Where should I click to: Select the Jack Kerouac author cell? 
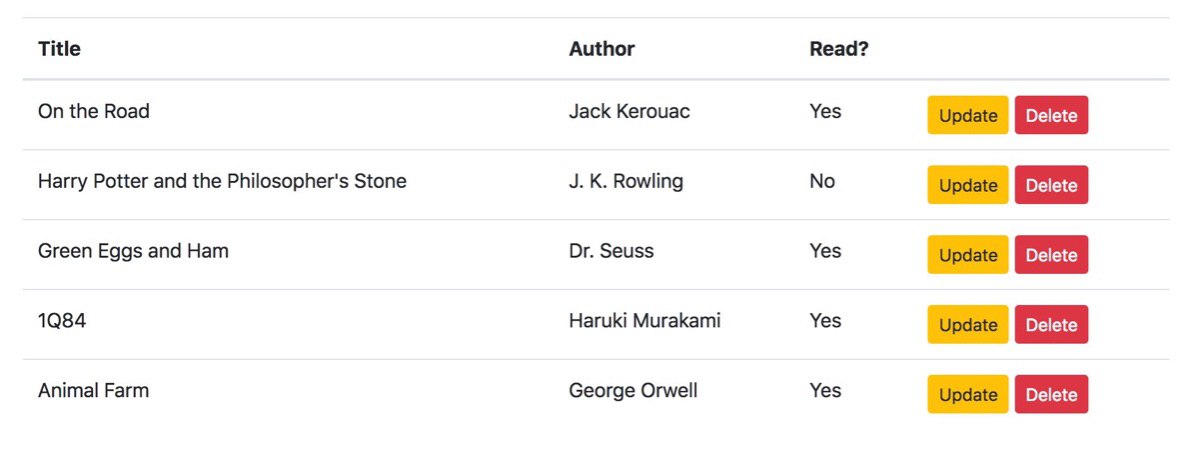629,111
